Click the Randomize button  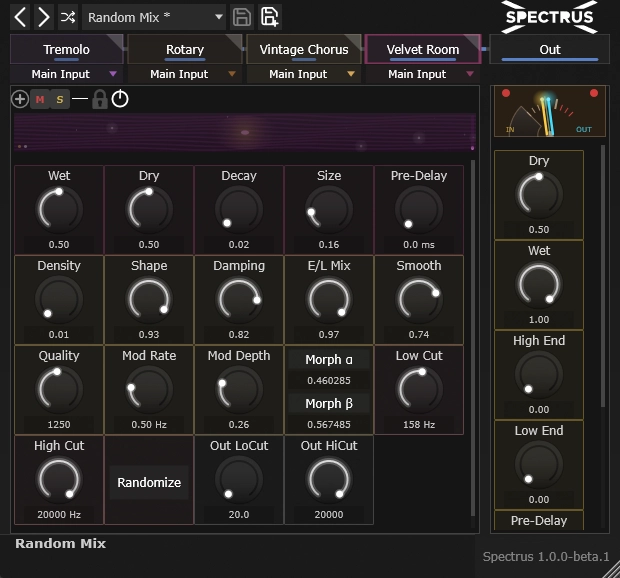(x=149, y=482)
